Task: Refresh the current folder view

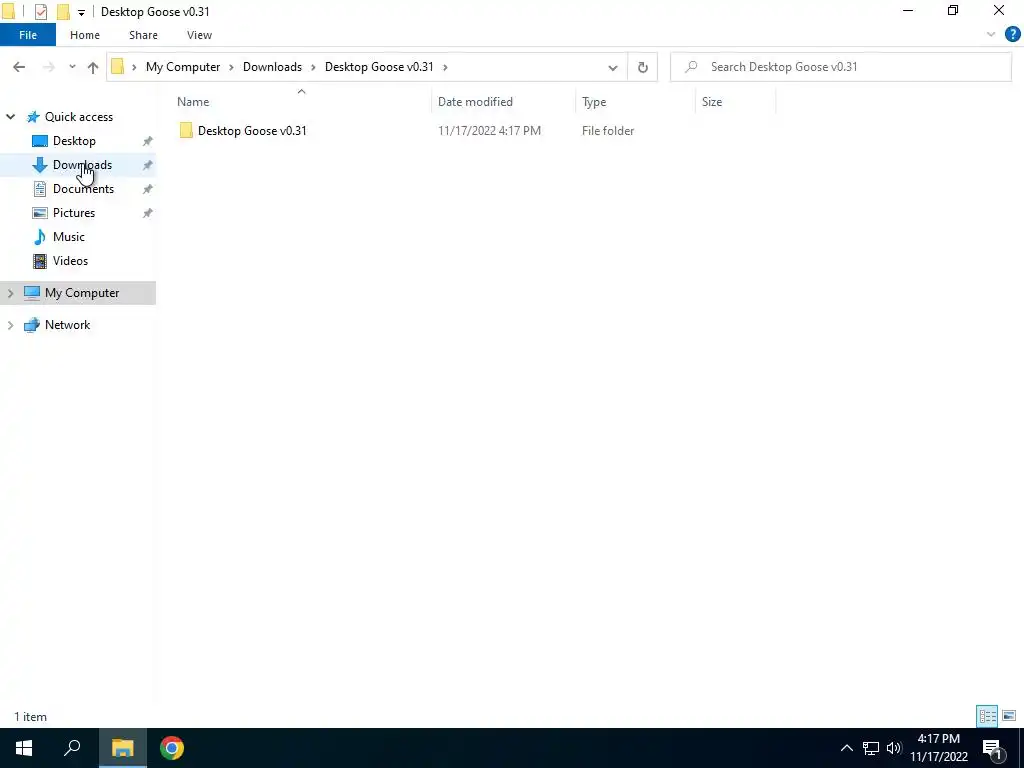Action: (x=643, y=67)
